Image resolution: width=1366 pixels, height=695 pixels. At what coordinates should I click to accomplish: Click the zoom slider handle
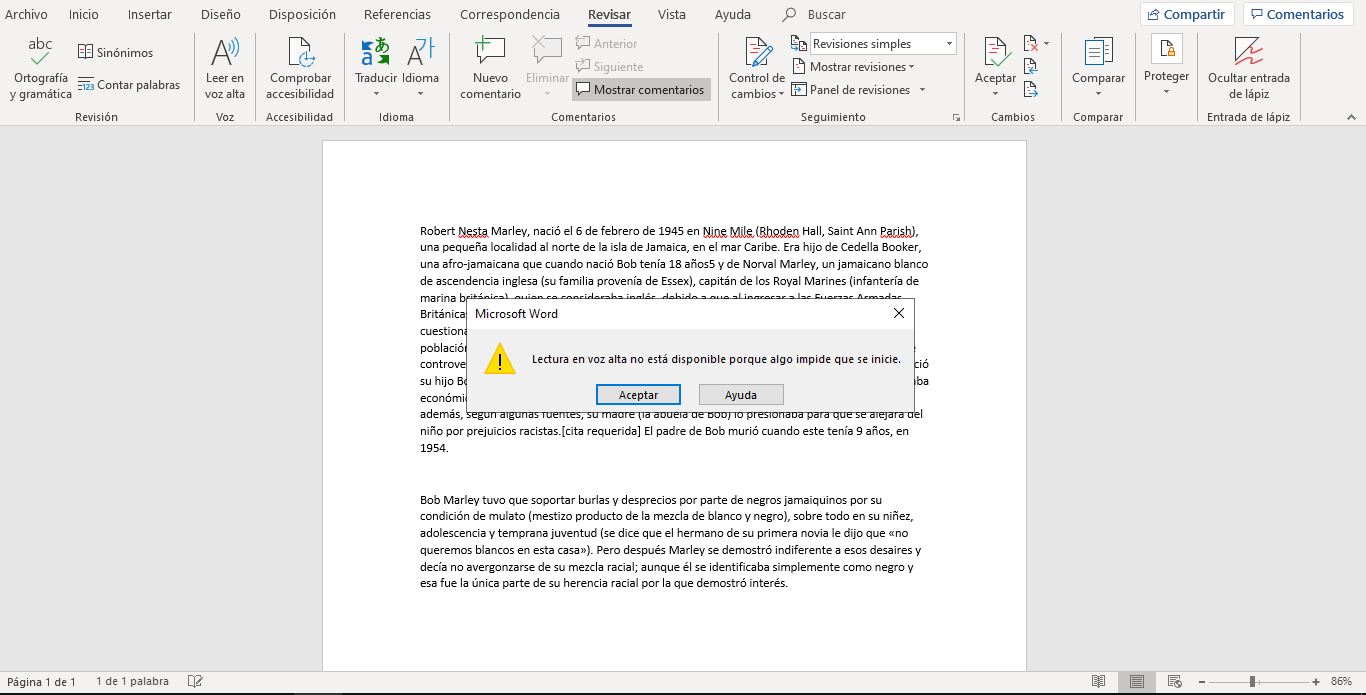pos(1252,681)
